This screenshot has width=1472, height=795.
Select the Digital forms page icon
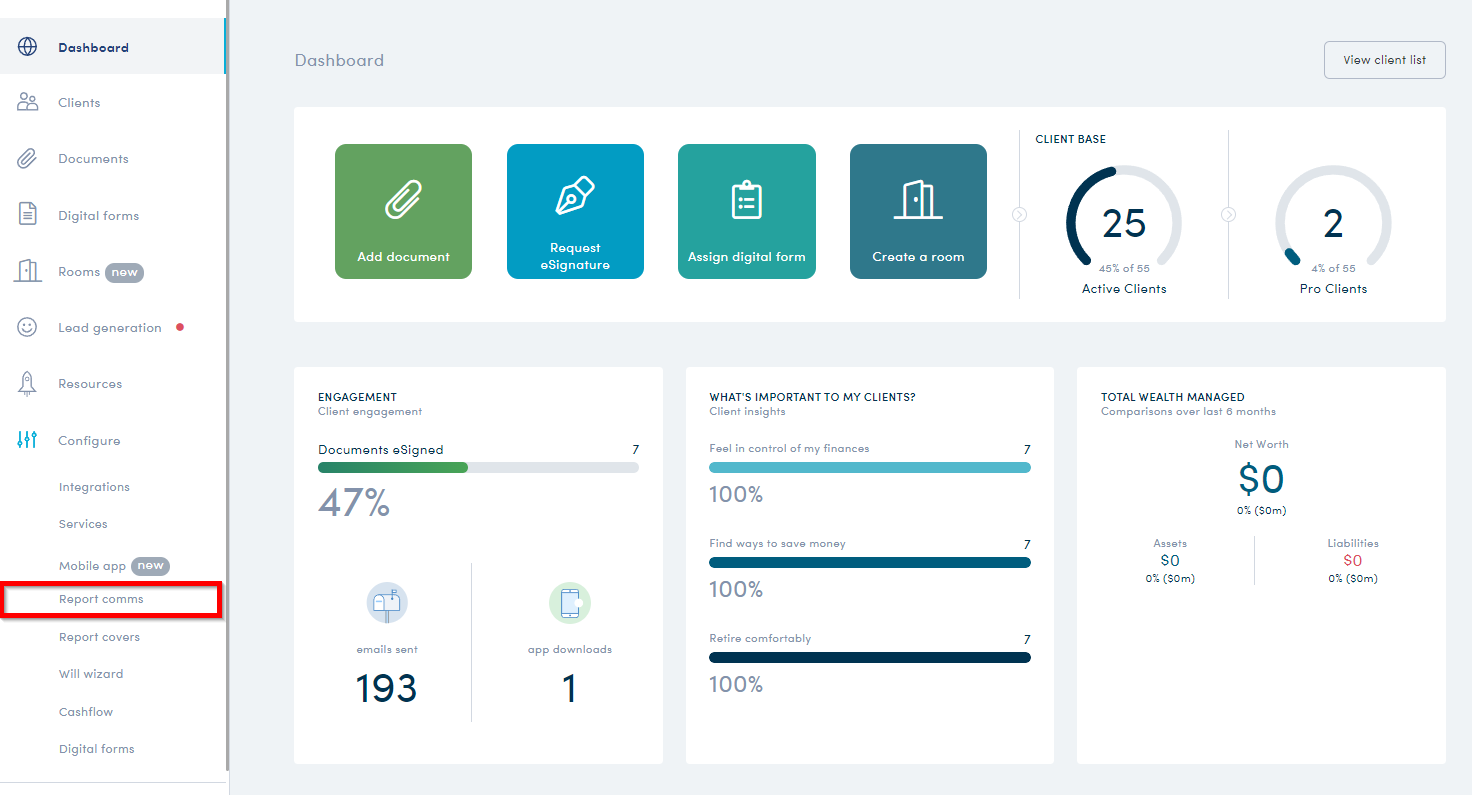(x=27, y=214)
